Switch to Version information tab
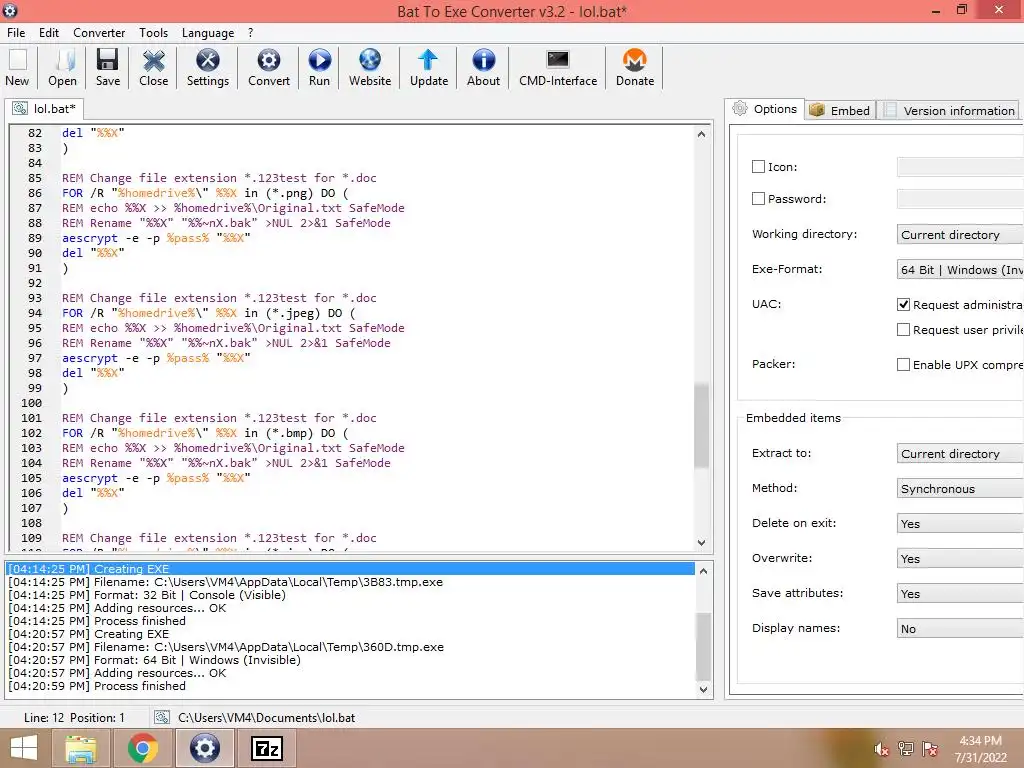The height and width of the screenshot is (768, 1024). 950,110
